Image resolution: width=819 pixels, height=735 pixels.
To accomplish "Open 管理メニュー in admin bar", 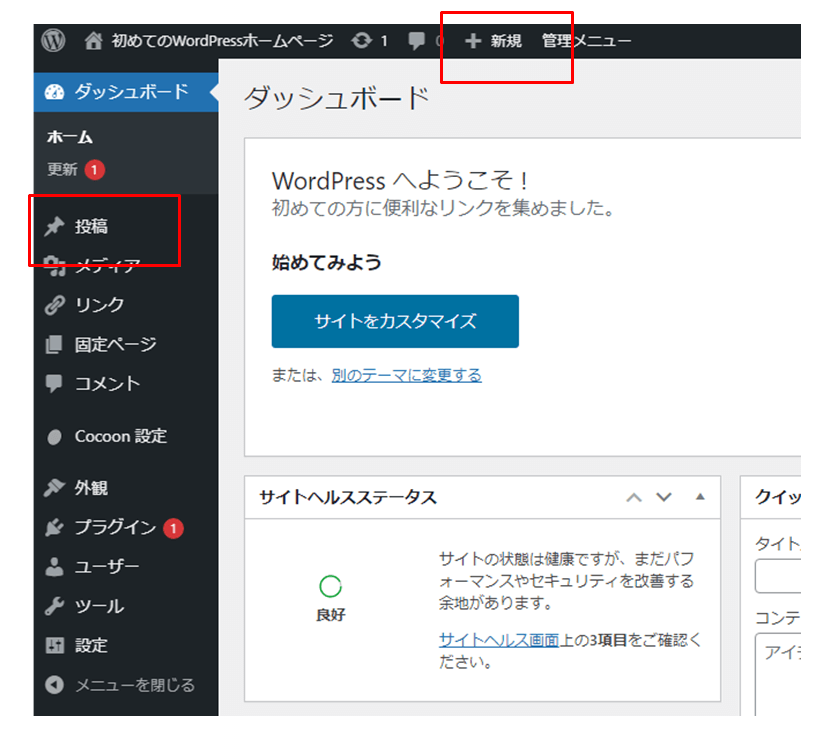I will click(587, 41).
